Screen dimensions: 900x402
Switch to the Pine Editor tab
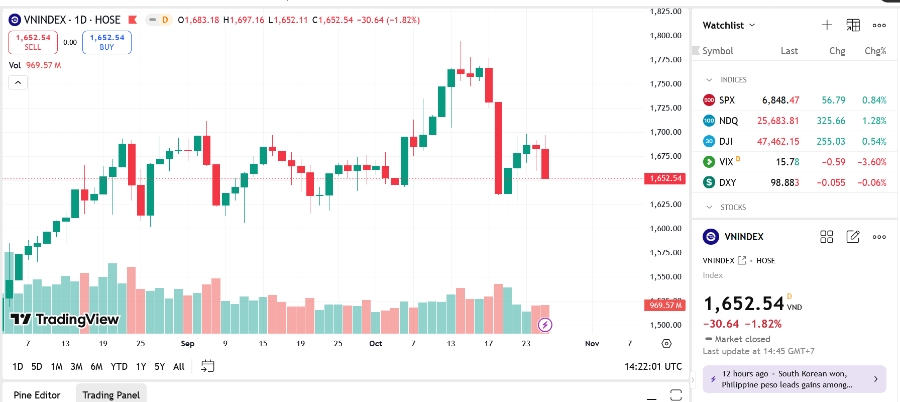[x=36, y=395]
